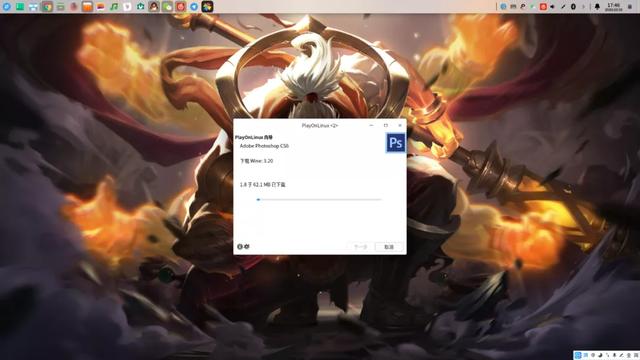Close the PlayOnLinux wizard window
Viewport: 640px width, 360px height.
tap(400, 125)
